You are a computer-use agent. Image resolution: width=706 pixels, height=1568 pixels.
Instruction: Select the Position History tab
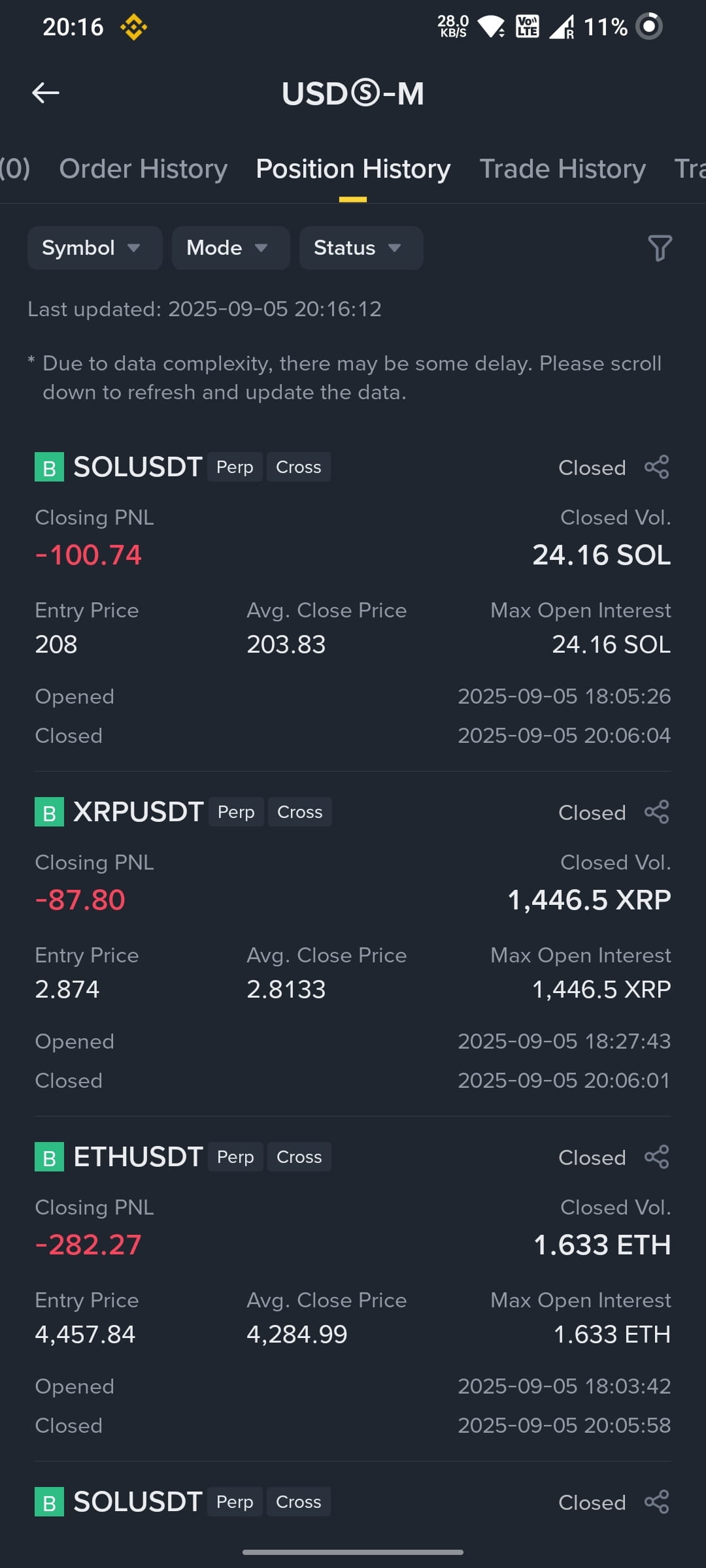pos(353,169)
